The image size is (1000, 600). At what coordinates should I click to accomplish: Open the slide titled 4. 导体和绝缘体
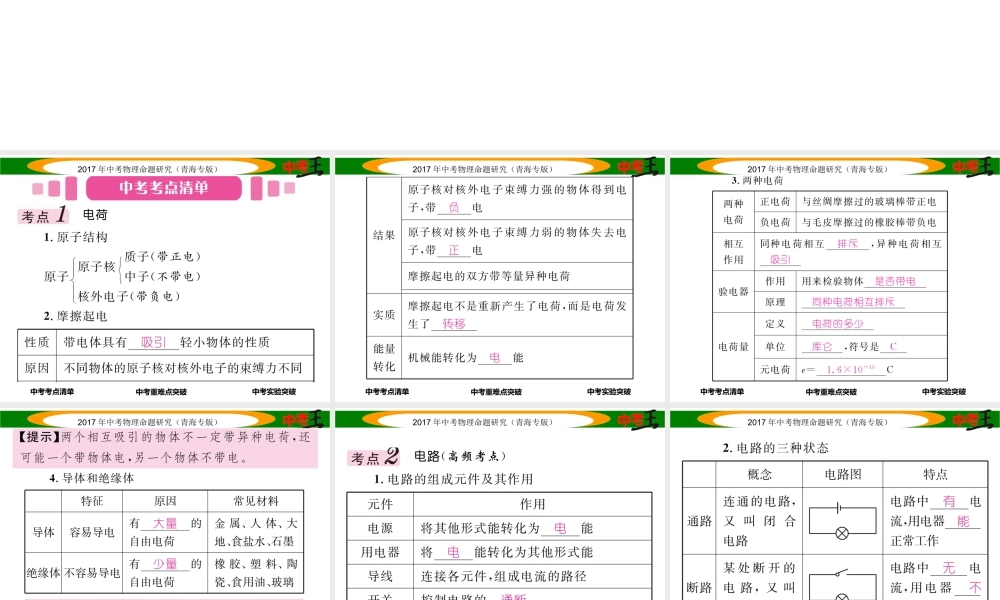[165, 505]
